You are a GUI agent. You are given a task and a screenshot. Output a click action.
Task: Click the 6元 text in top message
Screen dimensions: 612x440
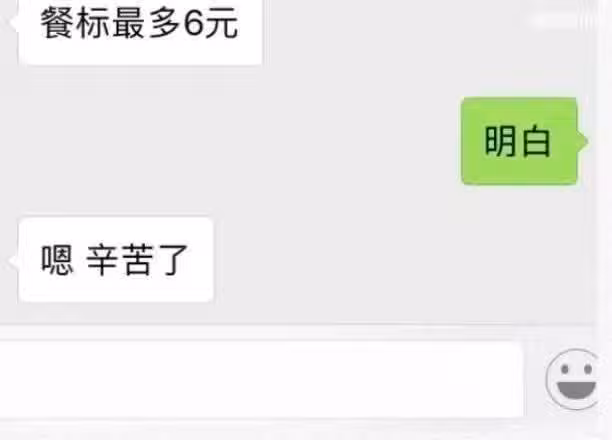(210, 23)
